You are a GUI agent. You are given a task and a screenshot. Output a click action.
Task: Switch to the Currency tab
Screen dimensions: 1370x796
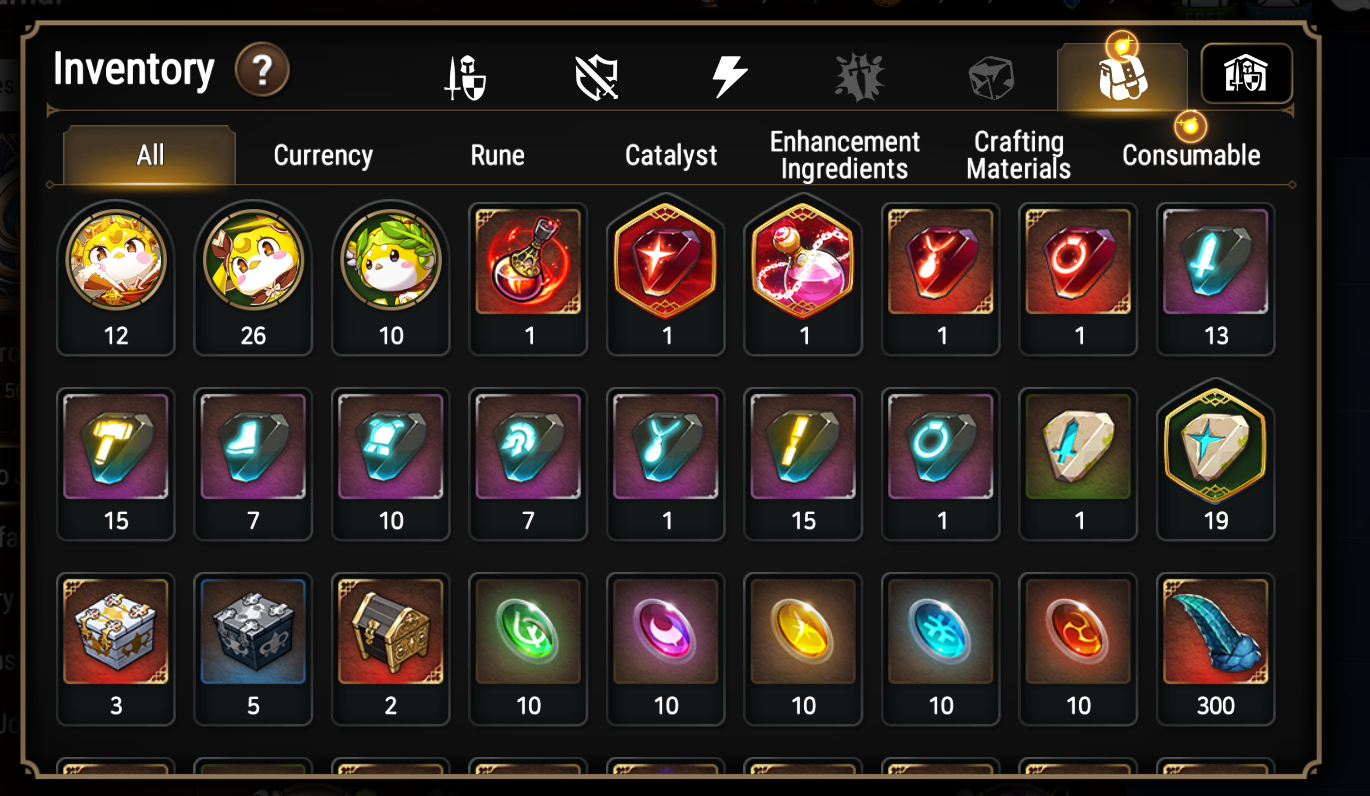pos(323,155)
